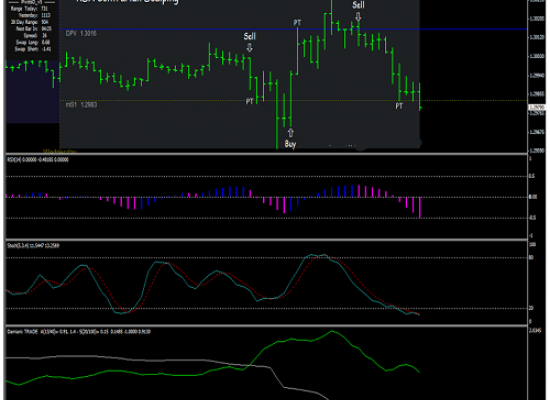Click the Stoch indicator label
This screenshot has width=550, height=400.
click(x=33, y=246)
